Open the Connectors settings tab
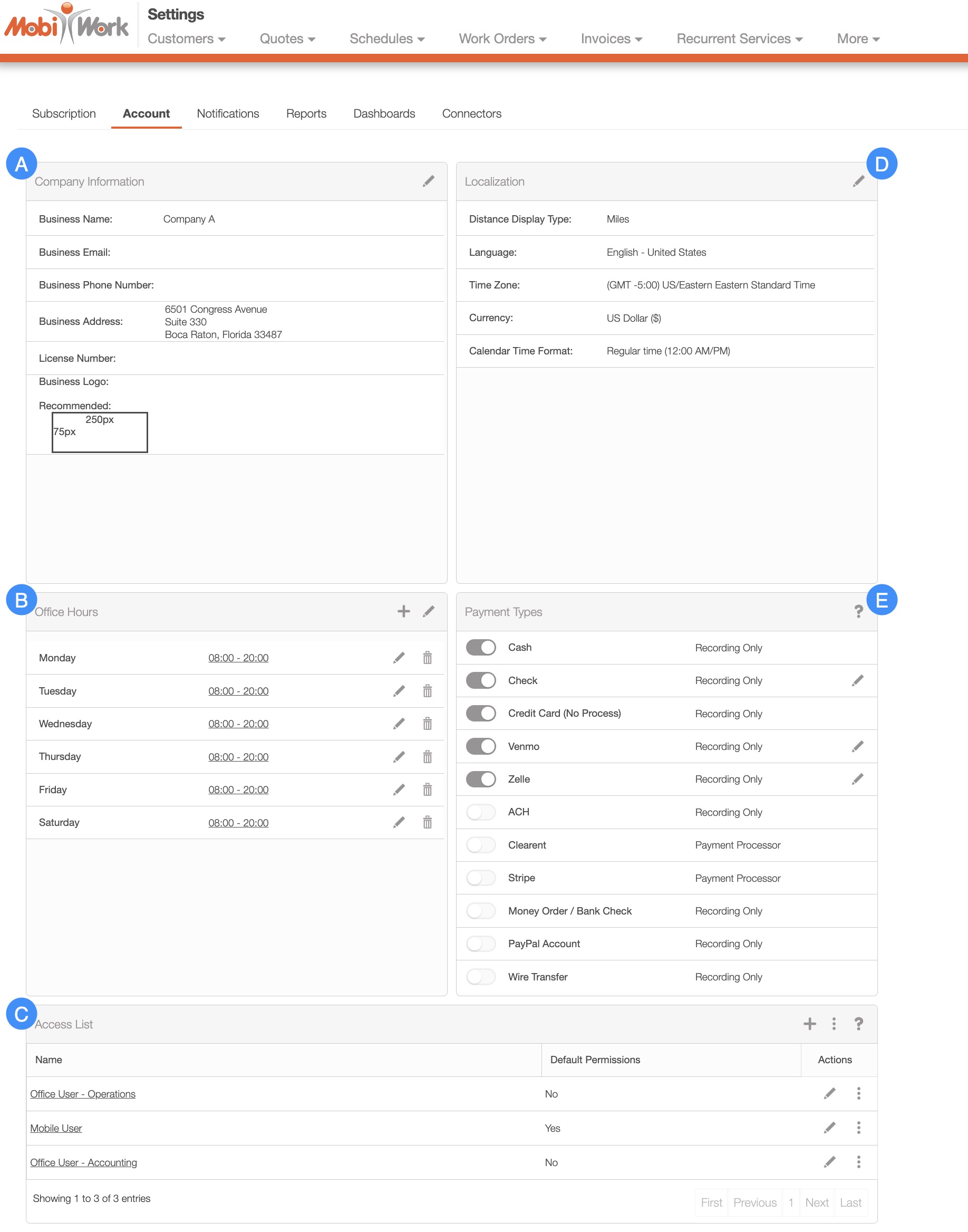This screenshot has height=1232, width=968. pyautogui.click(x=471, y=113)
